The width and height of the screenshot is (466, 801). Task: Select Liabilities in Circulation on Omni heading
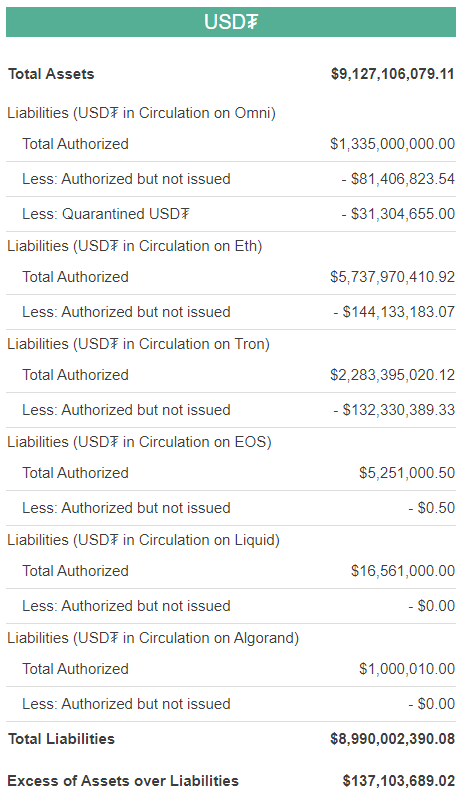[142, 113]
